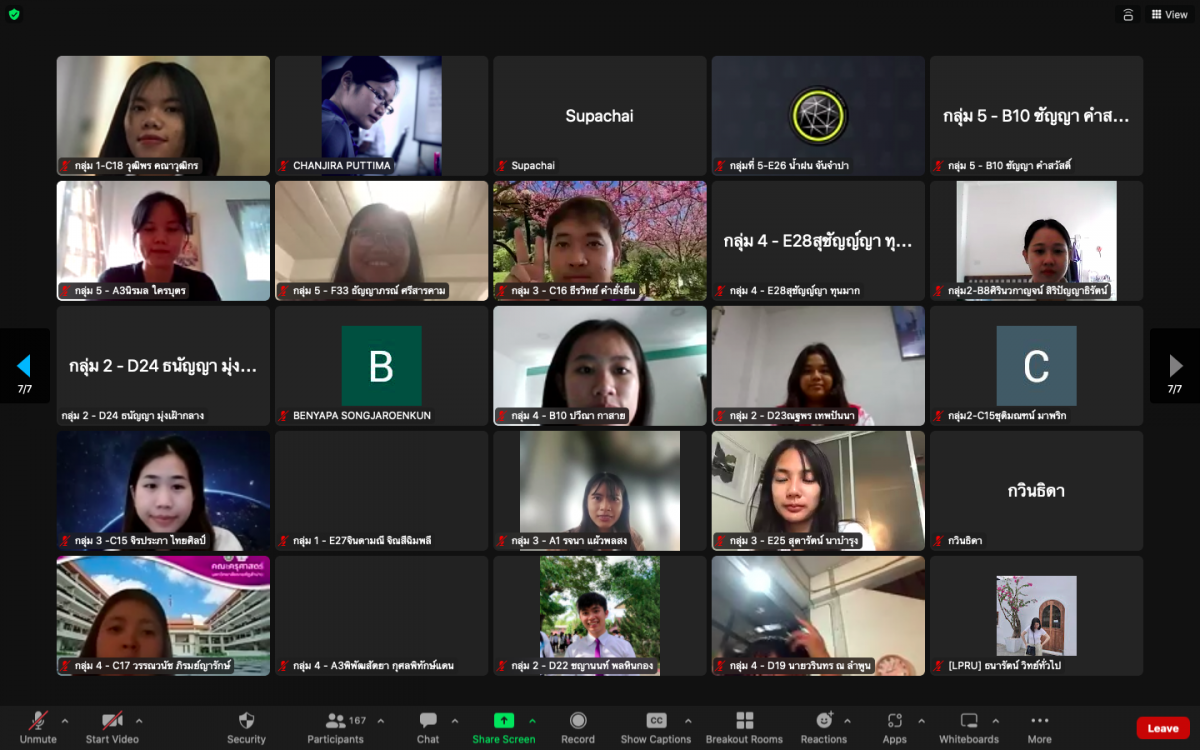The image size is (1200, 750).
Task: Expand audio options arrow beside Unmute
Action: tap(65, 721)
